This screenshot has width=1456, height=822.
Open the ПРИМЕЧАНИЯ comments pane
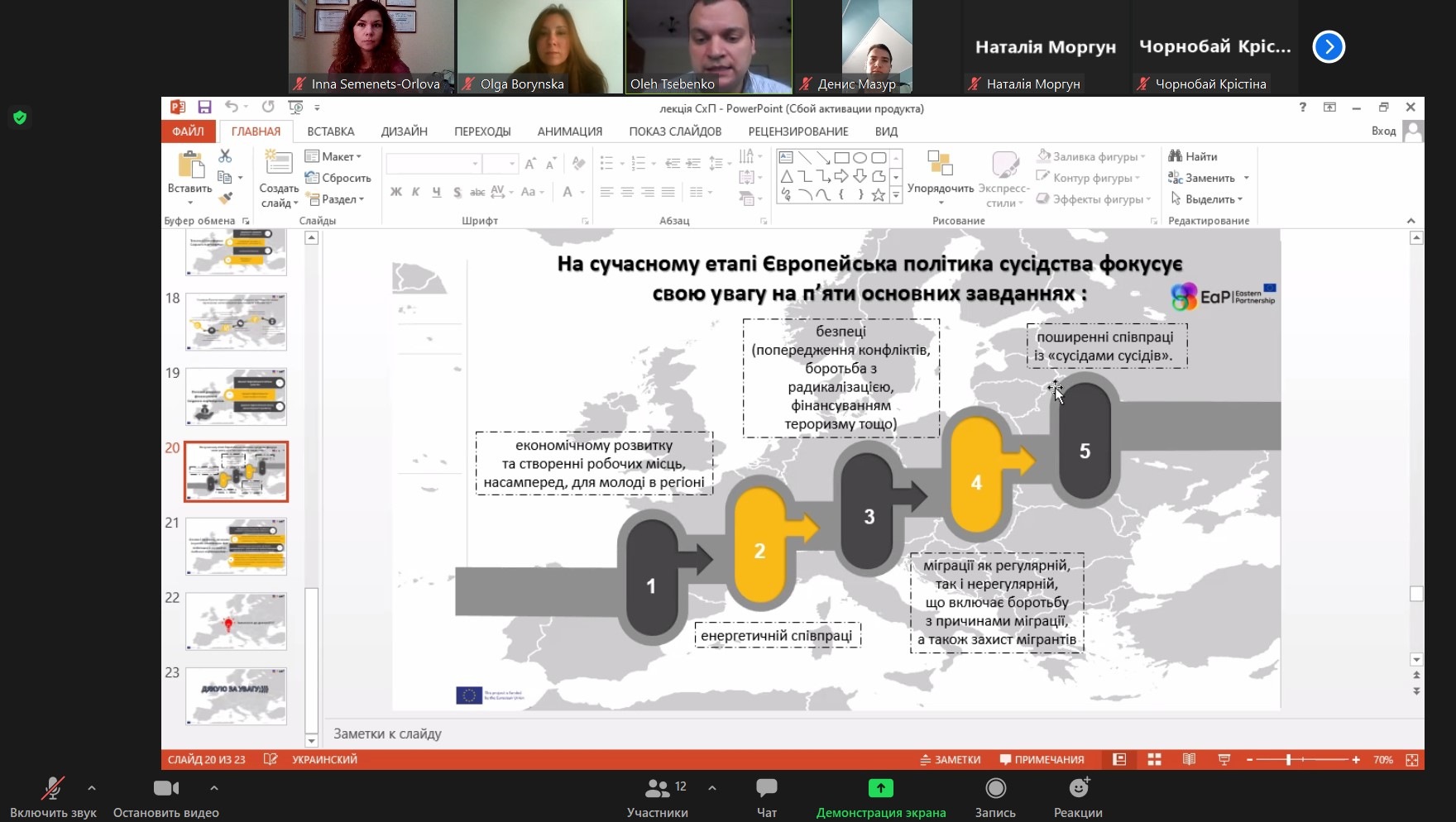coord(1042,759)
